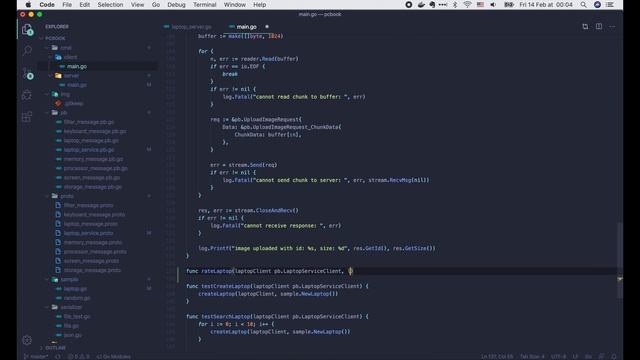
Task: Open the Extensions view in activity bar
Action: [27, 117]
